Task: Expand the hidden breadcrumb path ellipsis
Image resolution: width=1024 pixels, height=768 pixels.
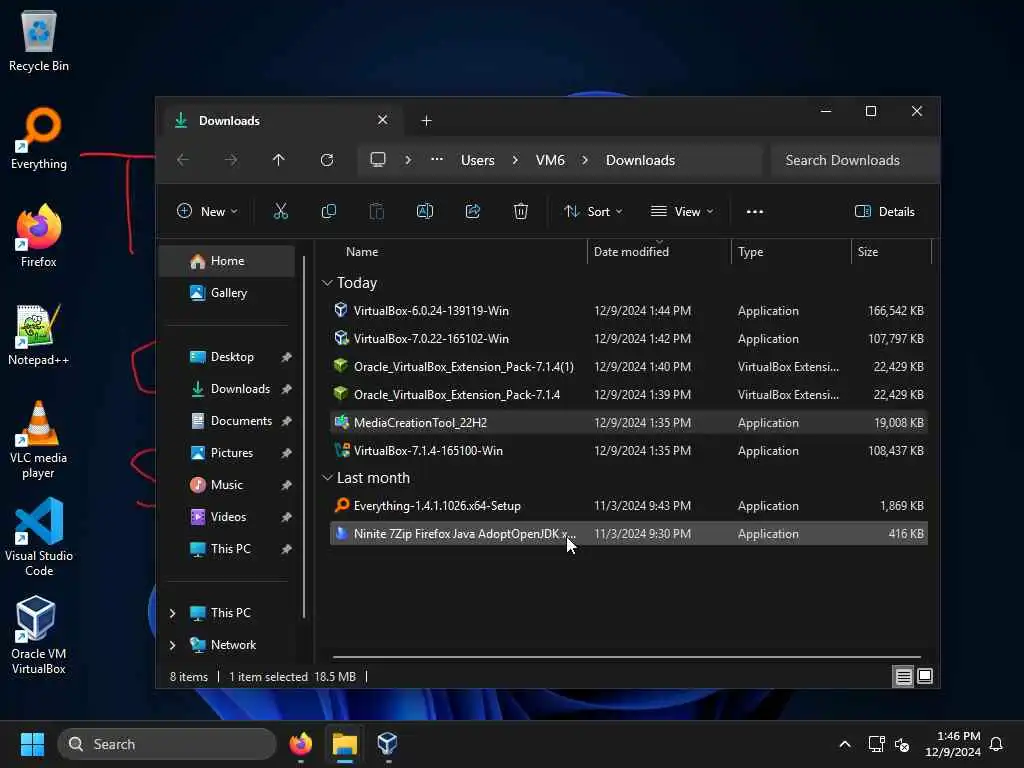Action: 437,160
